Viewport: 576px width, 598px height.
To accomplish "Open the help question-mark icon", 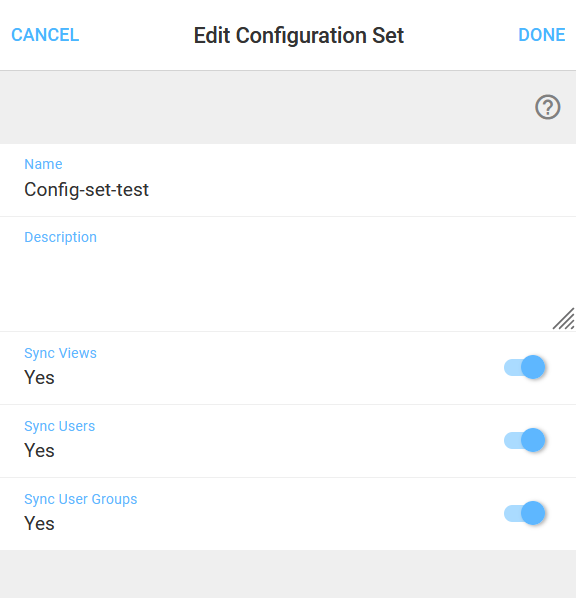I will (547, 107).
